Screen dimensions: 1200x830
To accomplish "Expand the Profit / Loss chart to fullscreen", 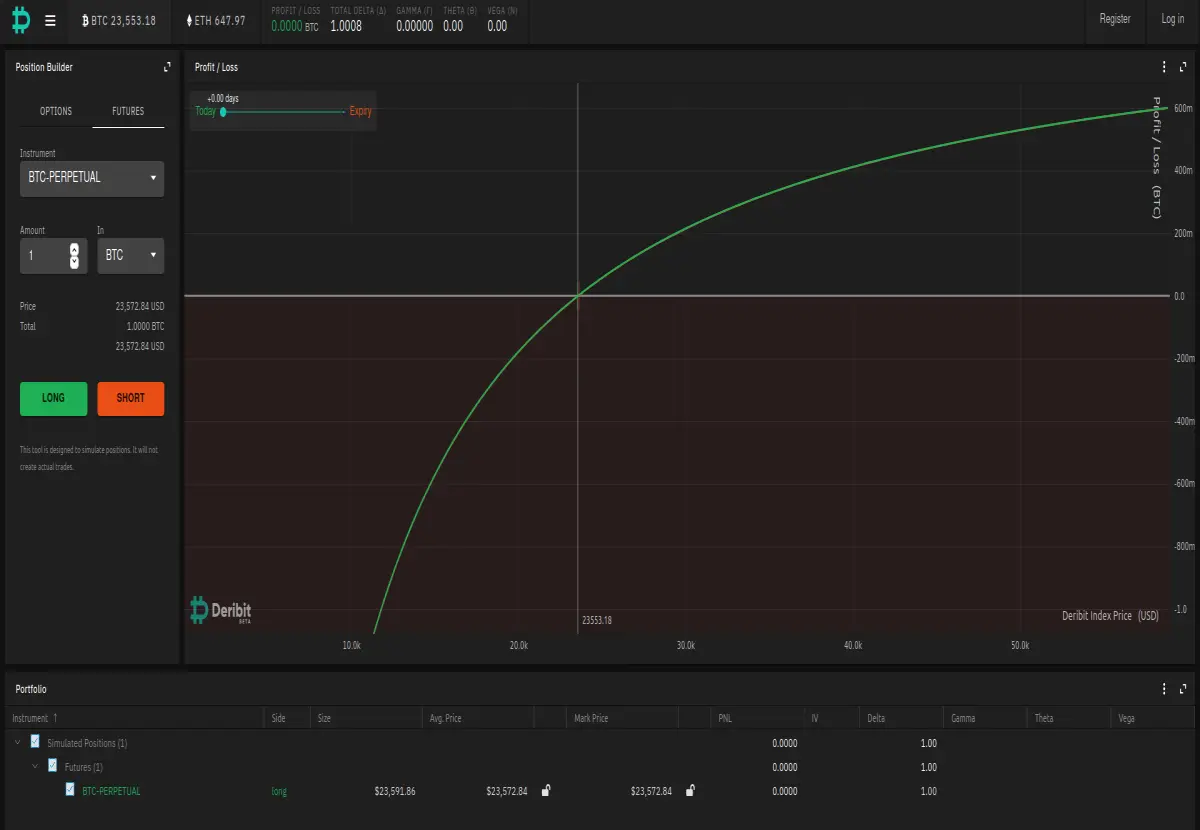I will (1183, 67).
